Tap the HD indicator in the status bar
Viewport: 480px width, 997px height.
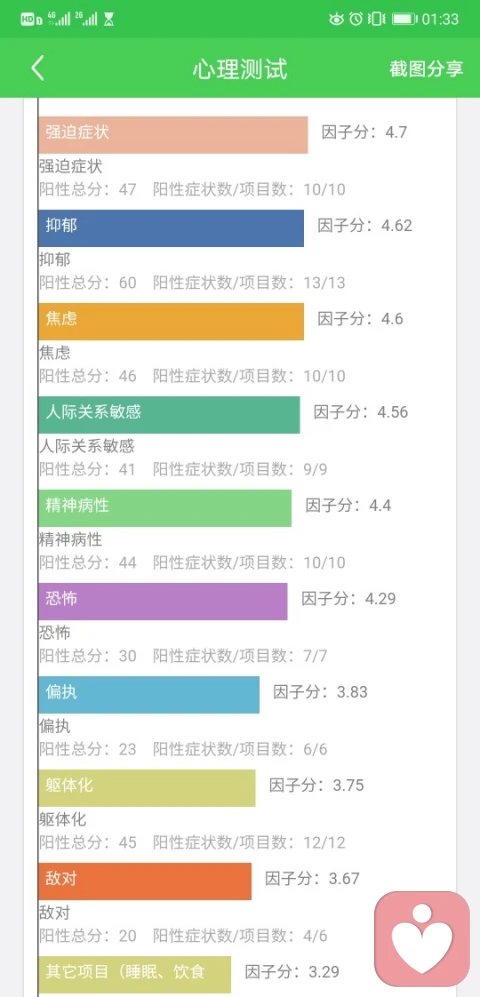29,20
